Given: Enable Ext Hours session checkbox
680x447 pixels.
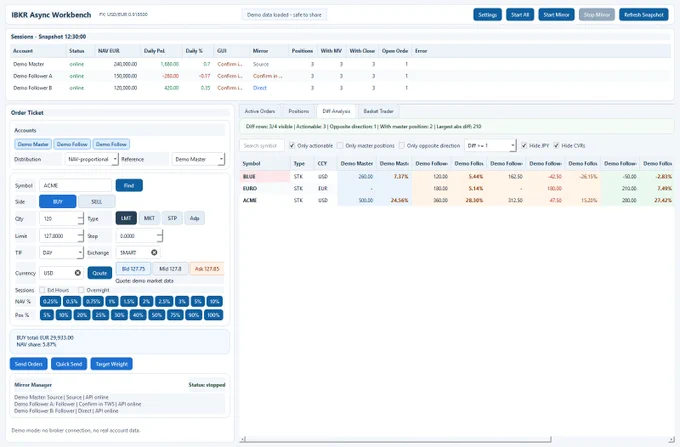Looking at the screenshot, I should [x=42, y=290].
